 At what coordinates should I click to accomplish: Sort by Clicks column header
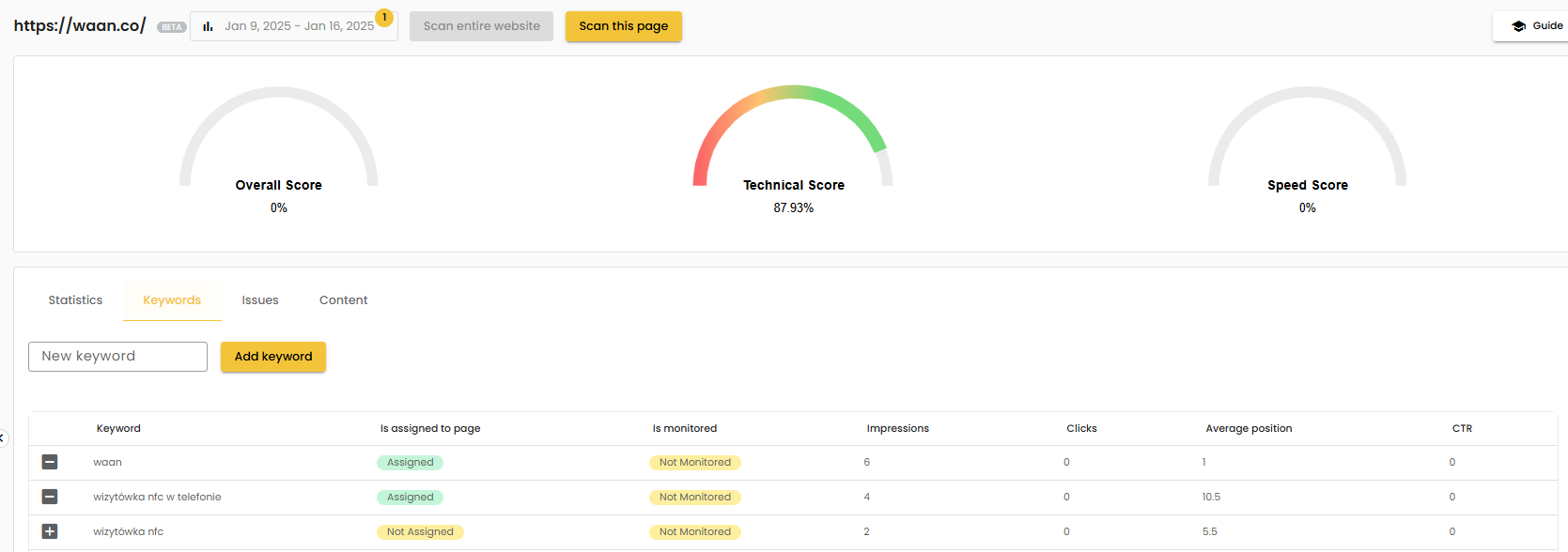[x=1081, y=428]
